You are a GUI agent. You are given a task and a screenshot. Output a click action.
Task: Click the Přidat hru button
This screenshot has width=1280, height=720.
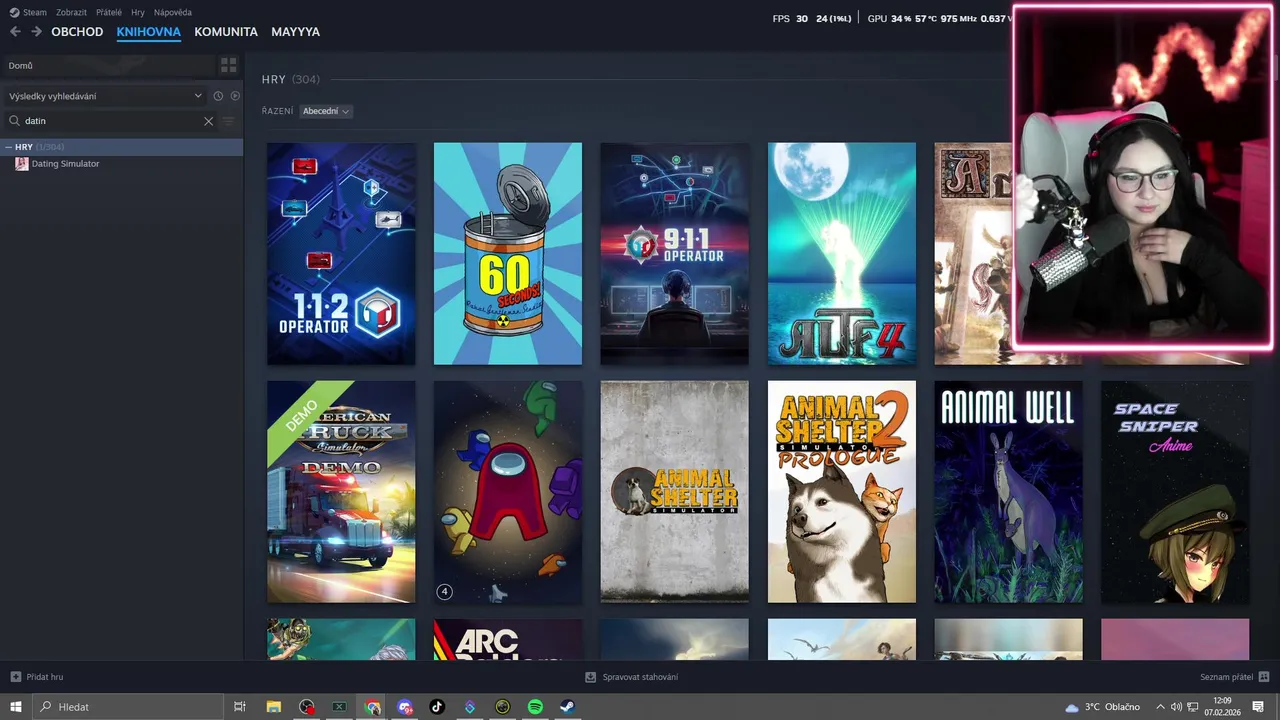(x=37, y=677)
